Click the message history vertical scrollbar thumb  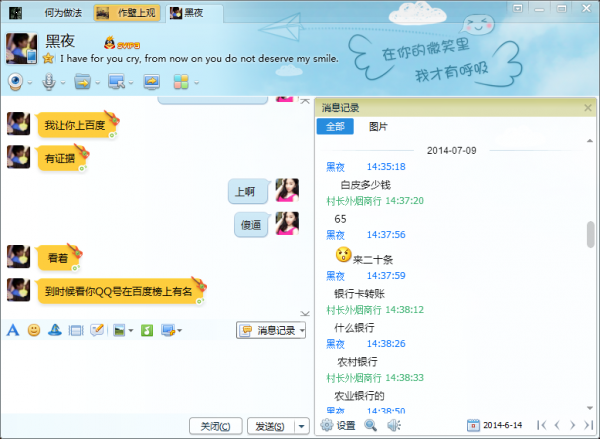tap(590, 234)
